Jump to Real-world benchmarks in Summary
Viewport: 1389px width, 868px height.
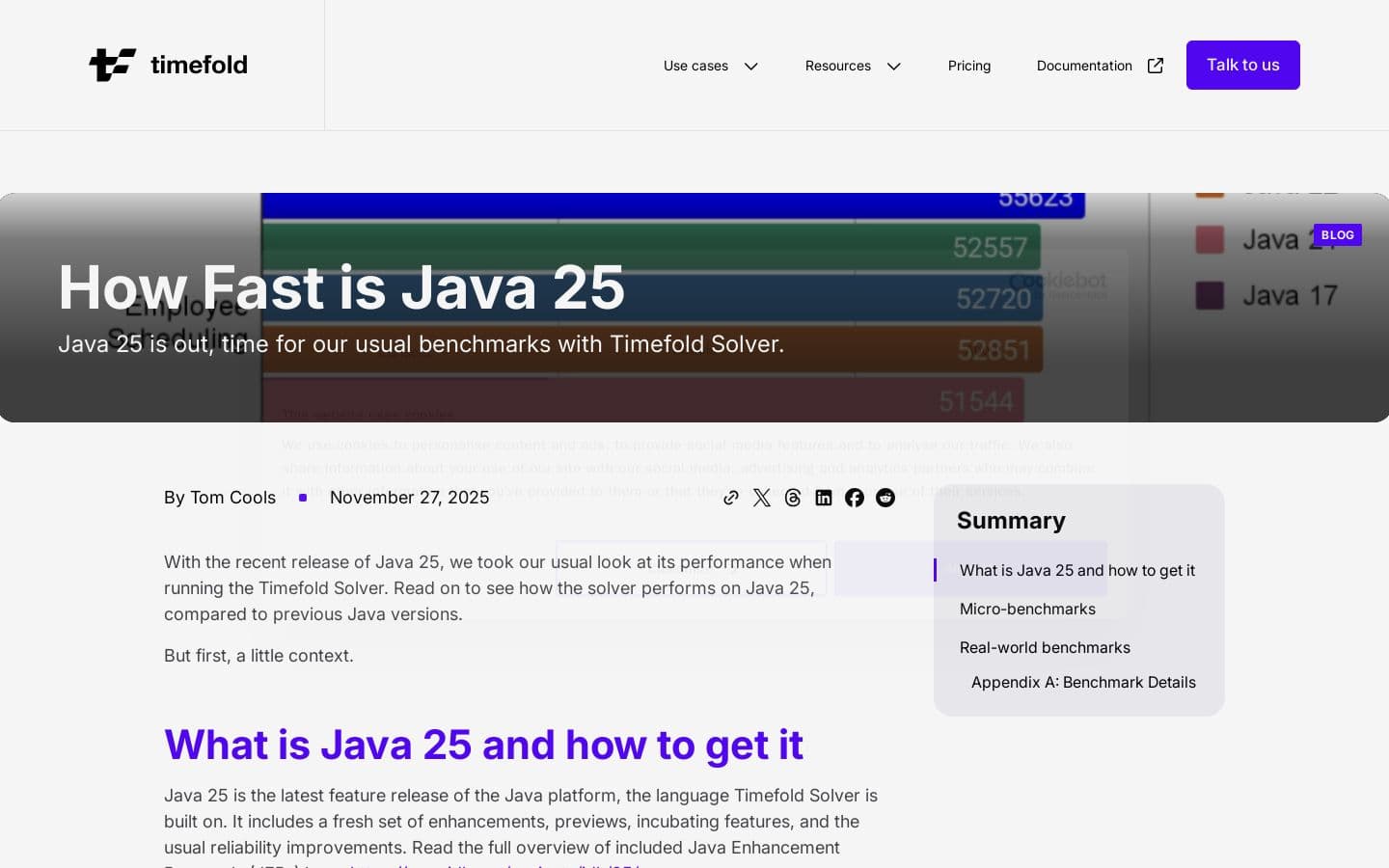(1045, 647)
